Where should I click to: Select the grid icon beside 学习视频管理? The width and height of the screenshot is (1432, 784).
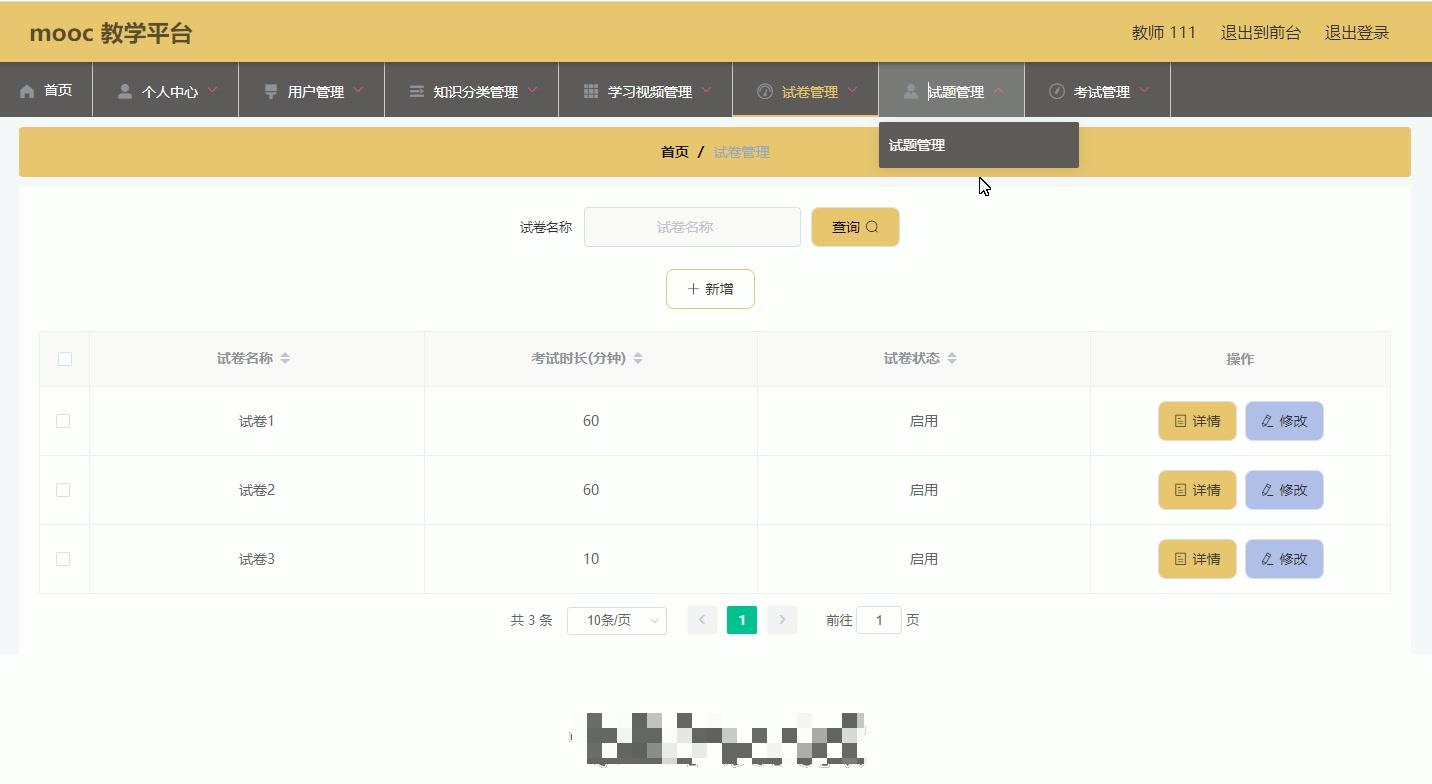(x=588, y=91)
